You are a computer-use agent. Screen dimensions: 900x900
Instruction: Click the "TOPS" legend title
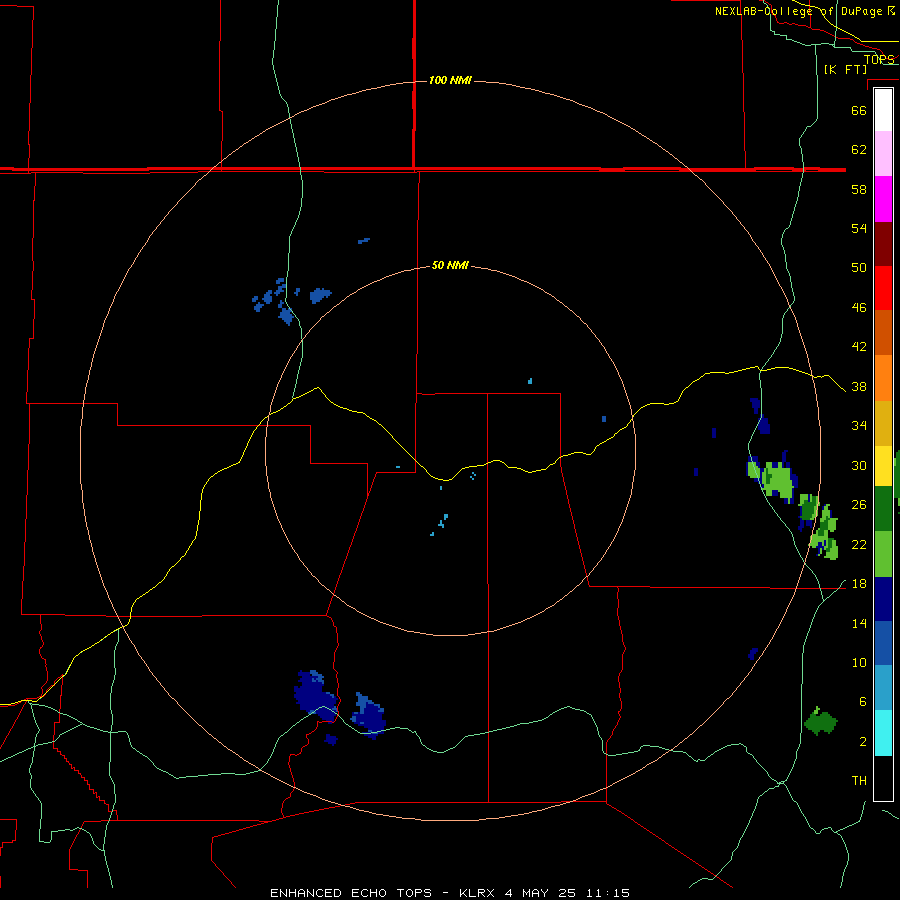pos(879,59)
